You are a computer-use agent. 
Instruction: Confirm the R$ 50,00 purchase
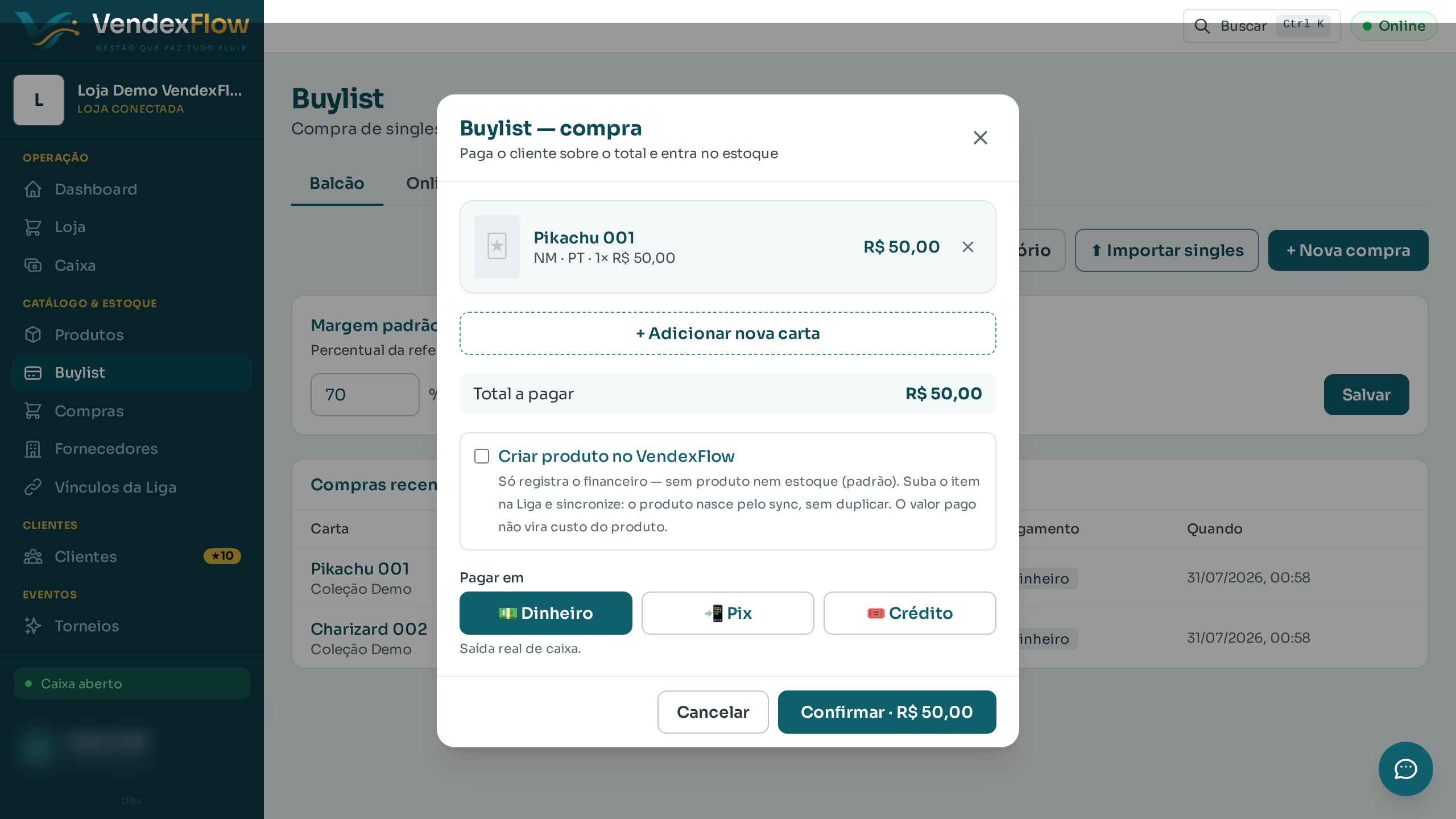(x=887, y=712)
